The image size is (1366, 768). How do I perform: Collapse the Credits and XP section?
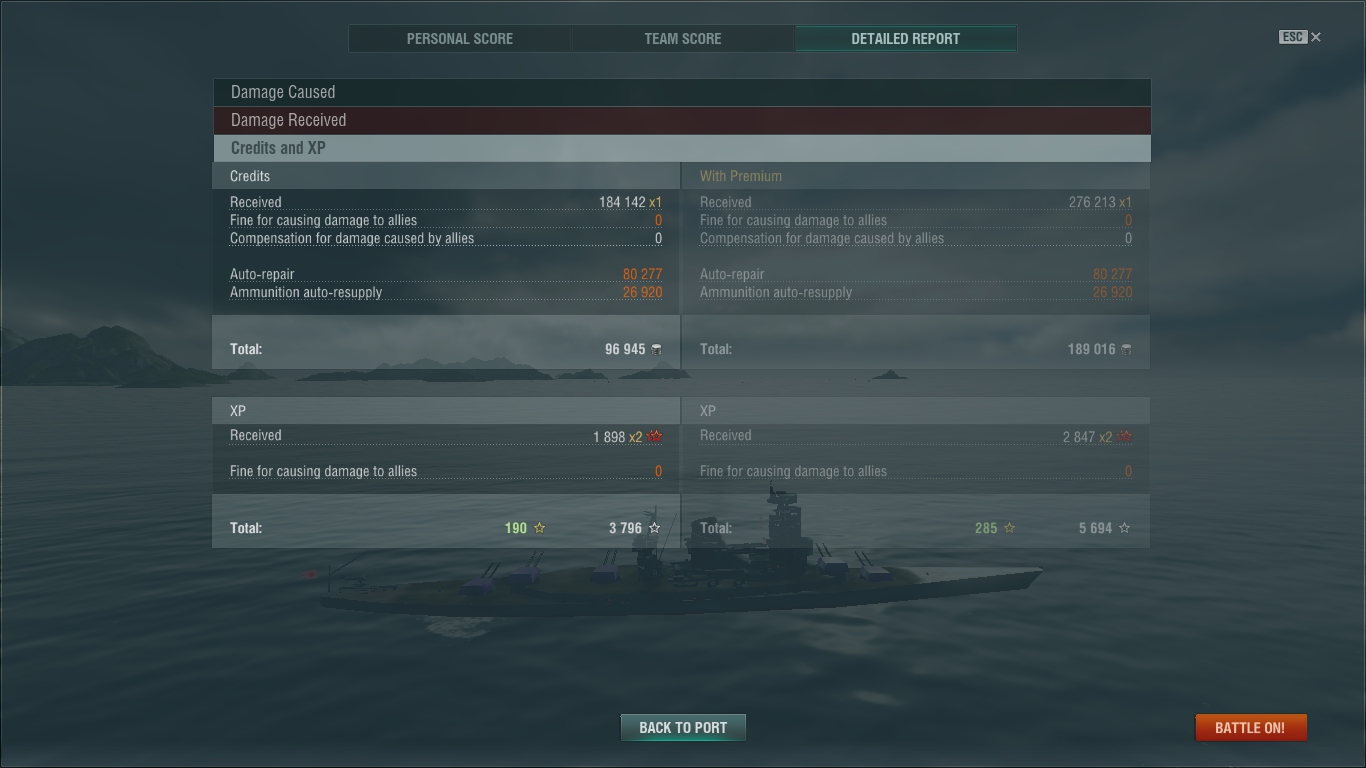point(681,148)
